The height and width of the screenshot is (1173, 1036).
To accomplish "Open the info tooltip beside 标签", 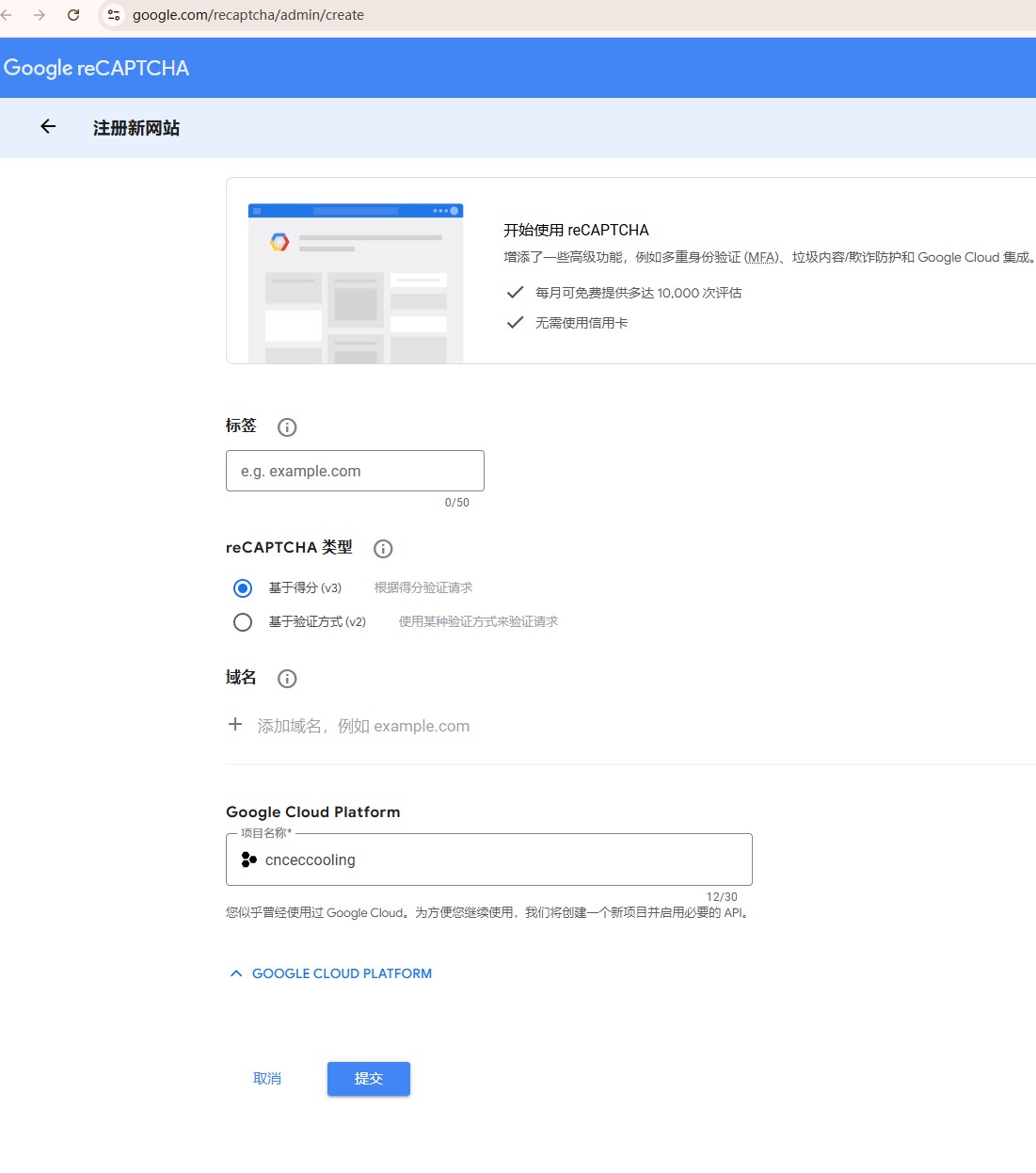I will point(286,426).
